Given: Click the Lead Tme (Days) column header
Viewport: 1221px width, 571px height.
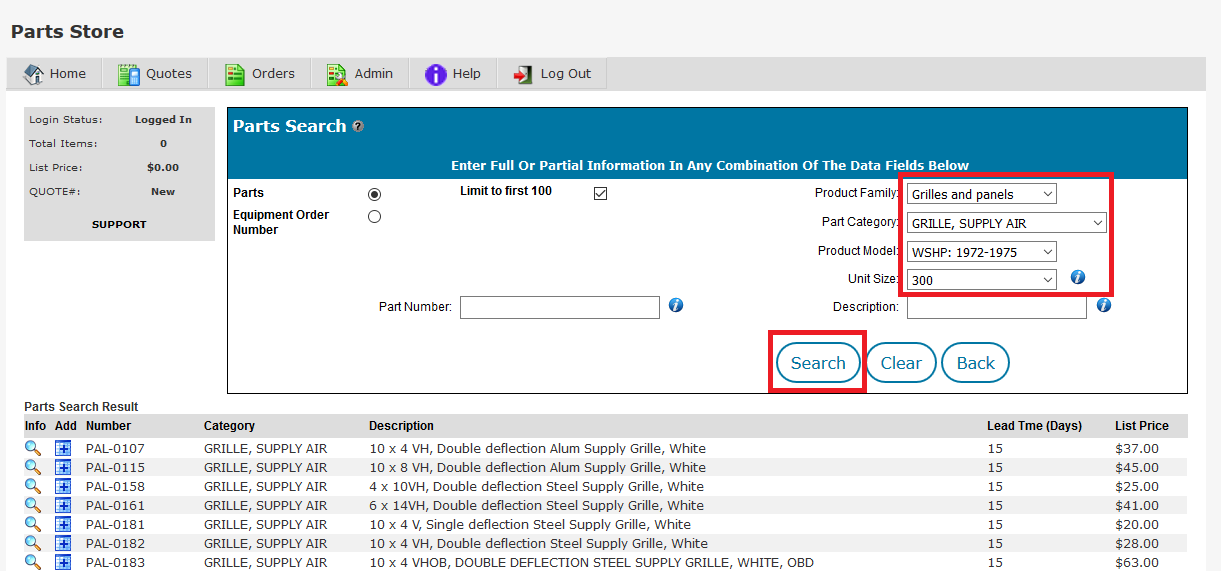Looking at the screenshot, I should (x=1034, y=426).
